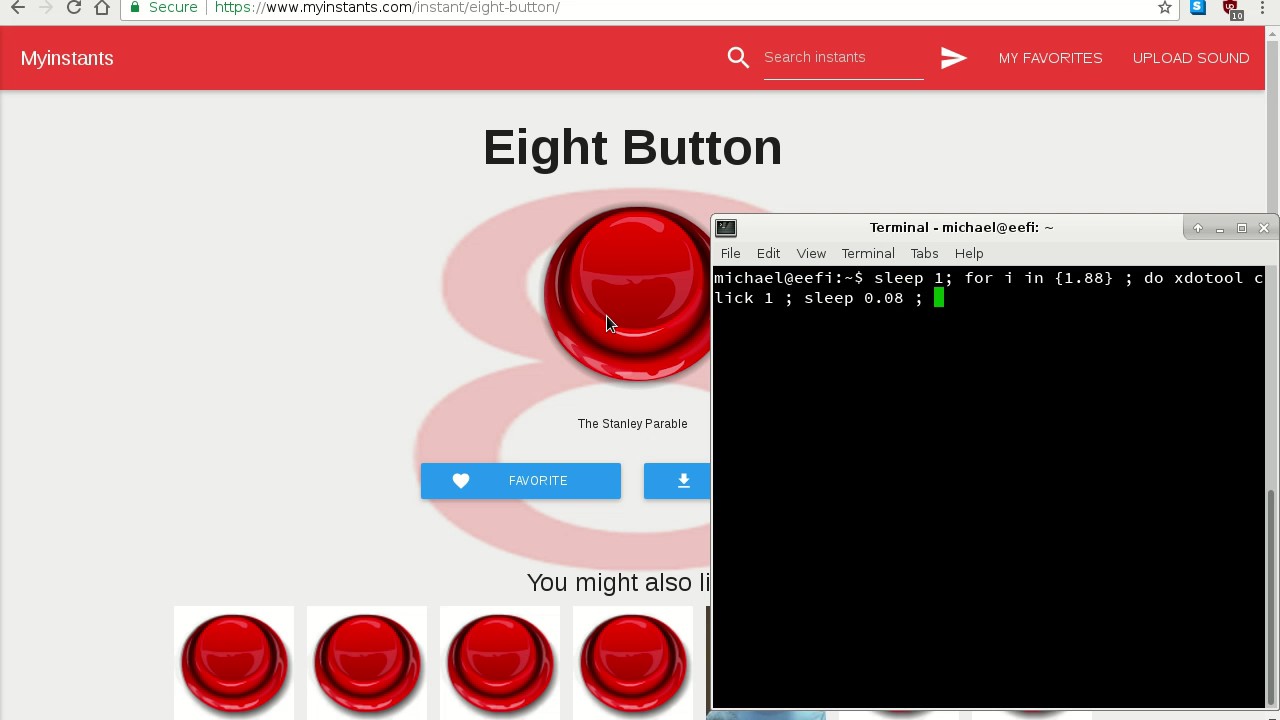Click the browser back arrow
The width and height of the screenshot is (1280, 720).
click(x=17, y=7)
